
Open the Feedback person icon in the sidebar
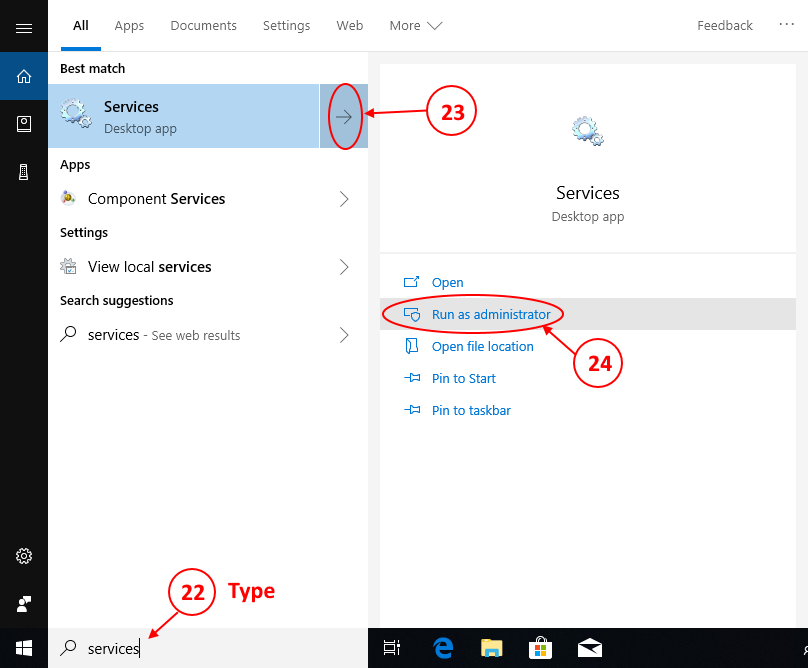tap(24, 604)
